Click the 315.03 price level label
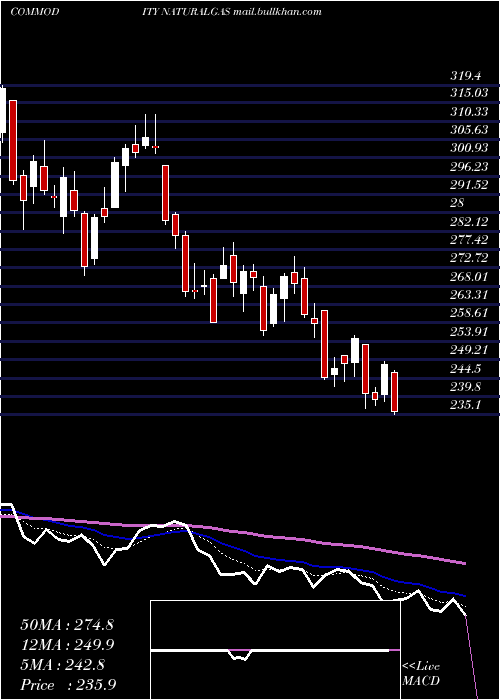 [x=469, y=93]
